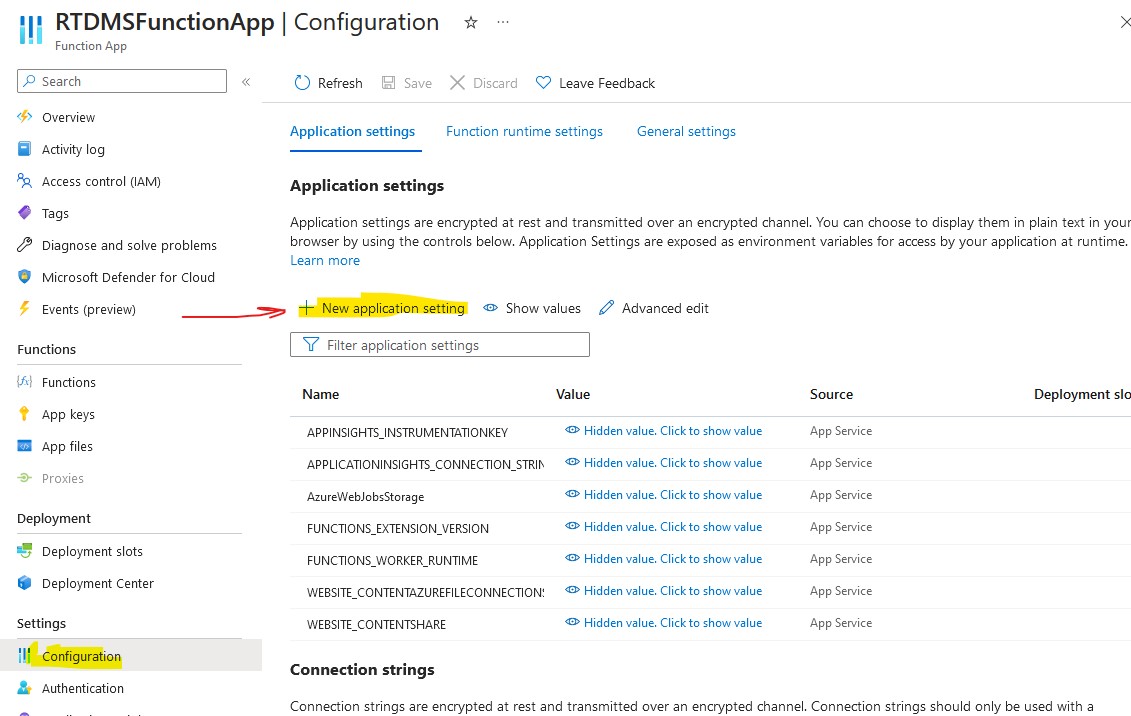Sort by the Source column header
Viewport: 1131px width, 716px height.
831,394
